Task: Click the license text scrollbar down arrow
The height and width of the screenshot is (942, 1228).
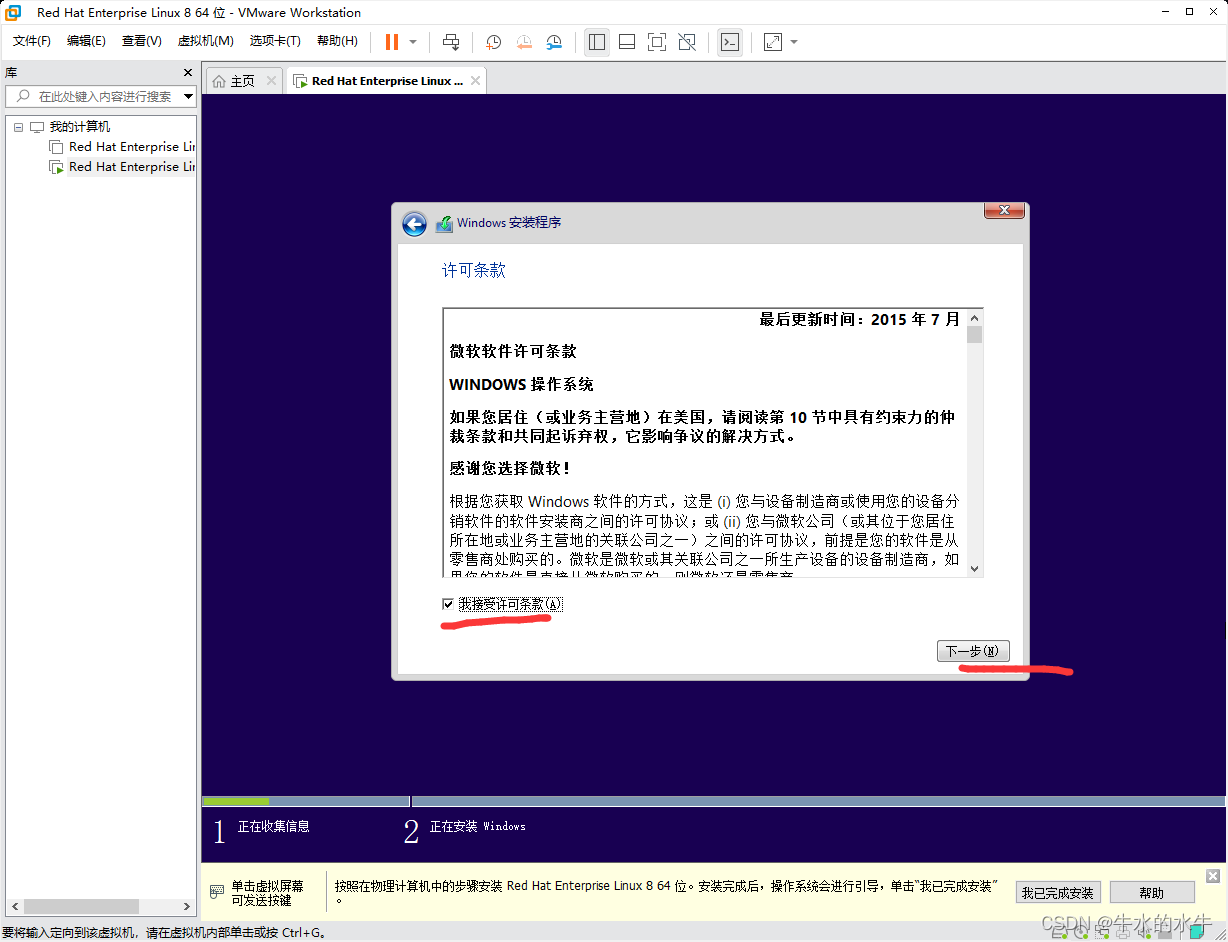Action: click(x=975, y=568)
